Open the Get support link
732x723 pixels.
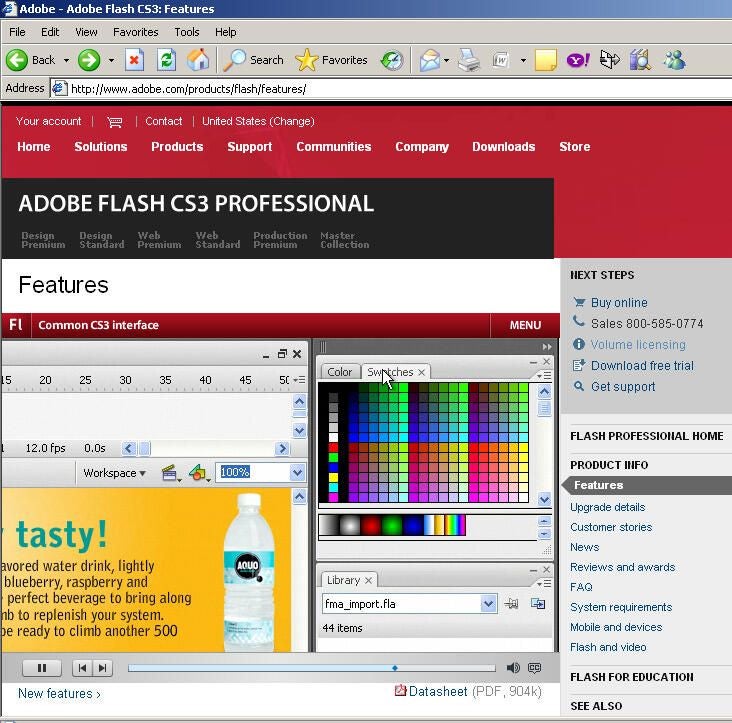pyautogui.click(x=623, y=386)
